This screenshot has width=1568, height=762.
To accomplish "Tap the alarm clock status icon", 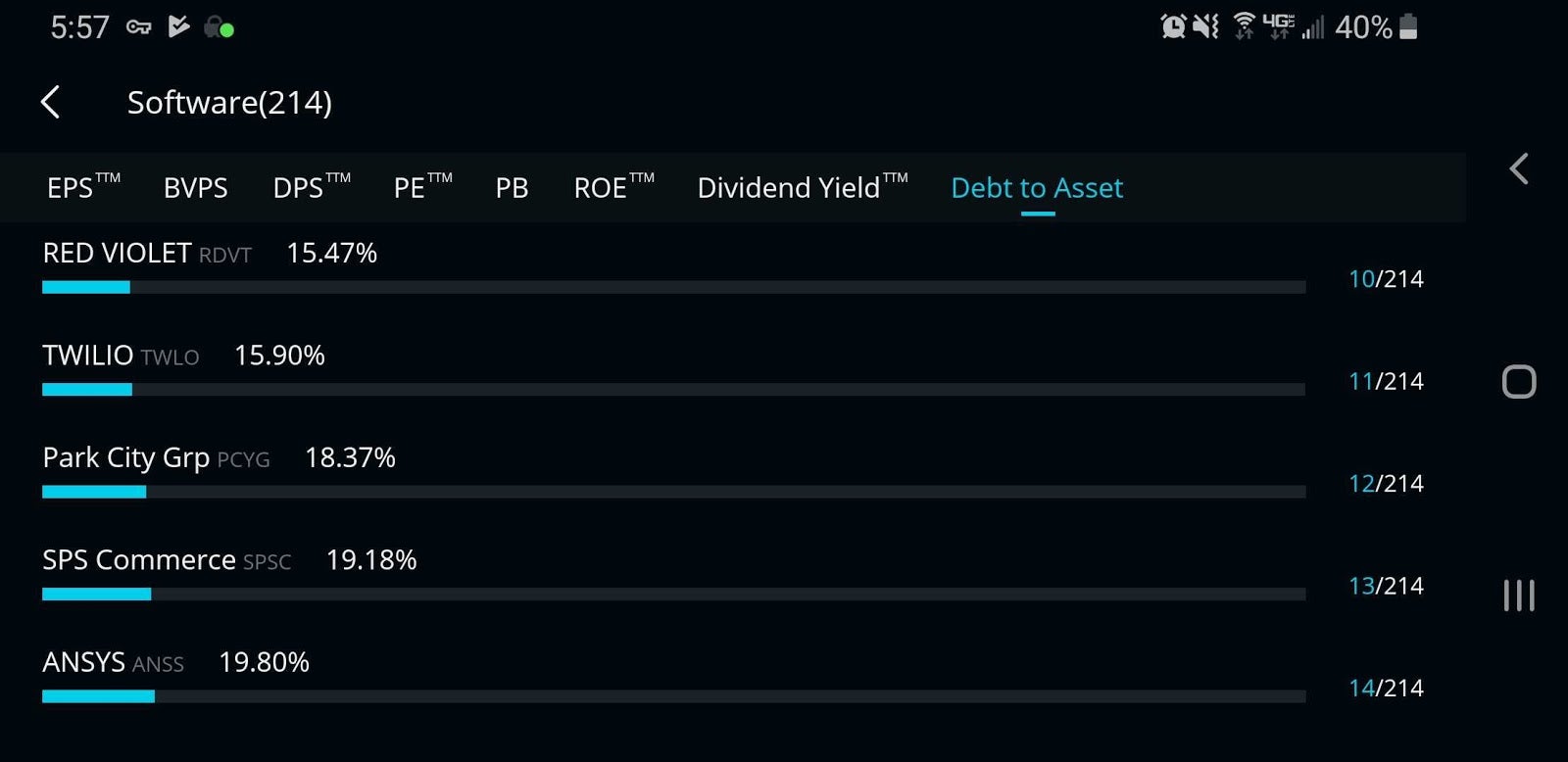I will click(x=1173, y=26).
